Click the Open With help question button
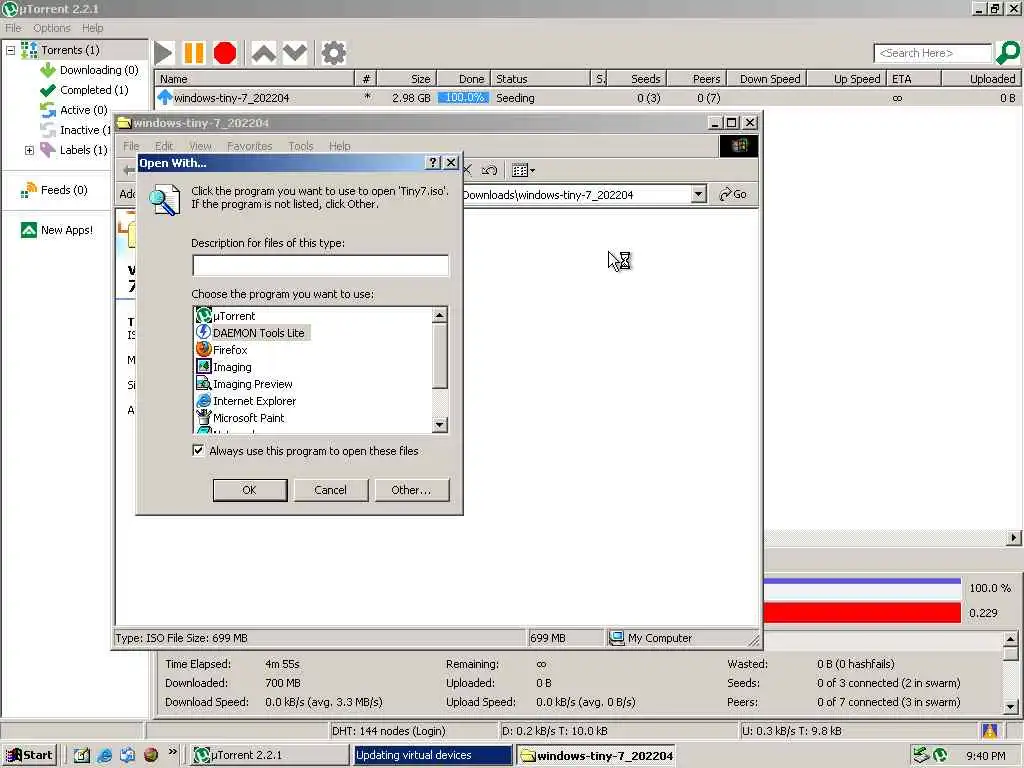1024x768 pixels. pyautogui.click(x=432, y=163)
